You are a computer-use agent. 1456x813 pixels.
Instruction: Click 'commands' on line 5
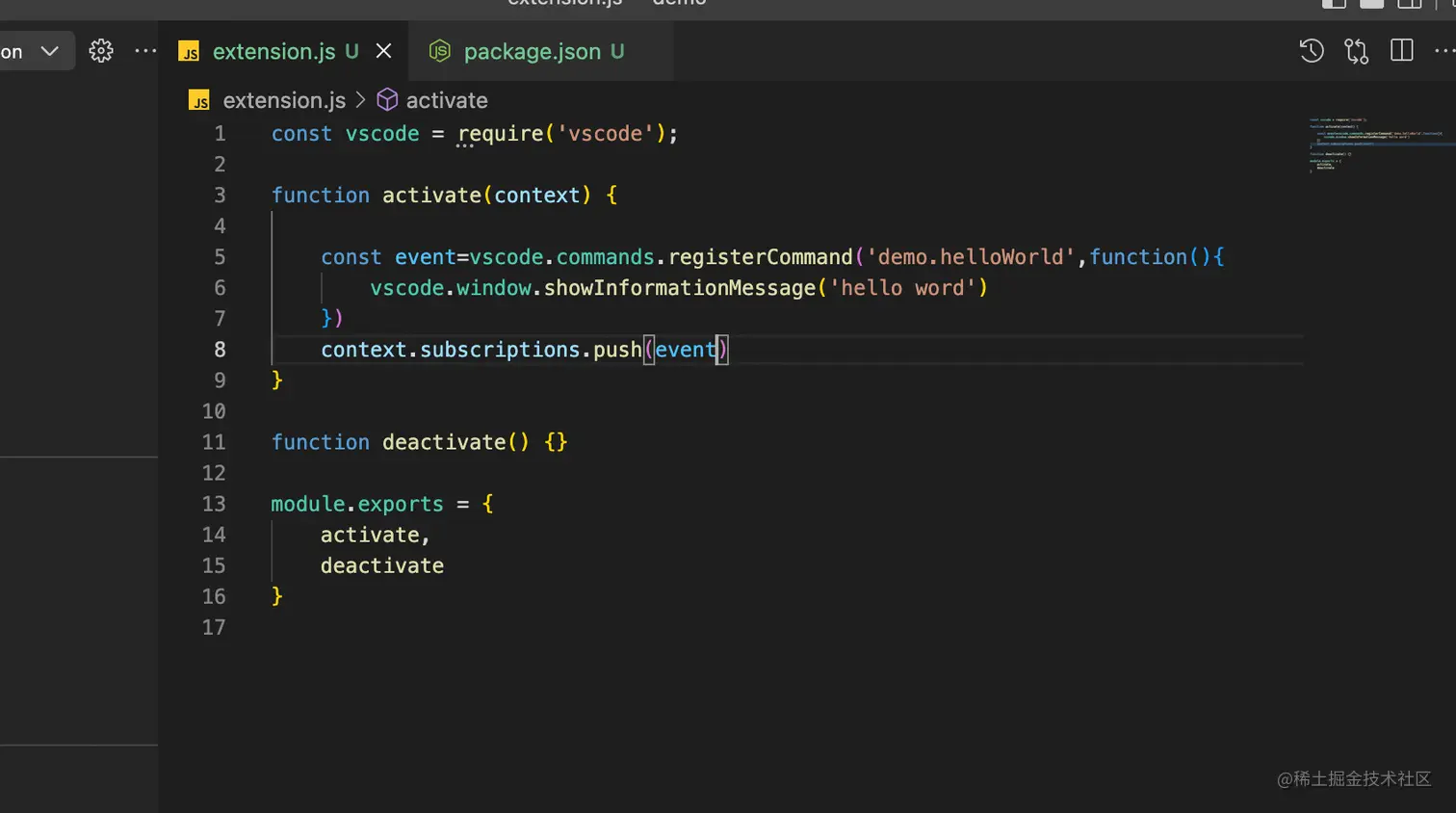pyautogui.click(x=606, y=257)
